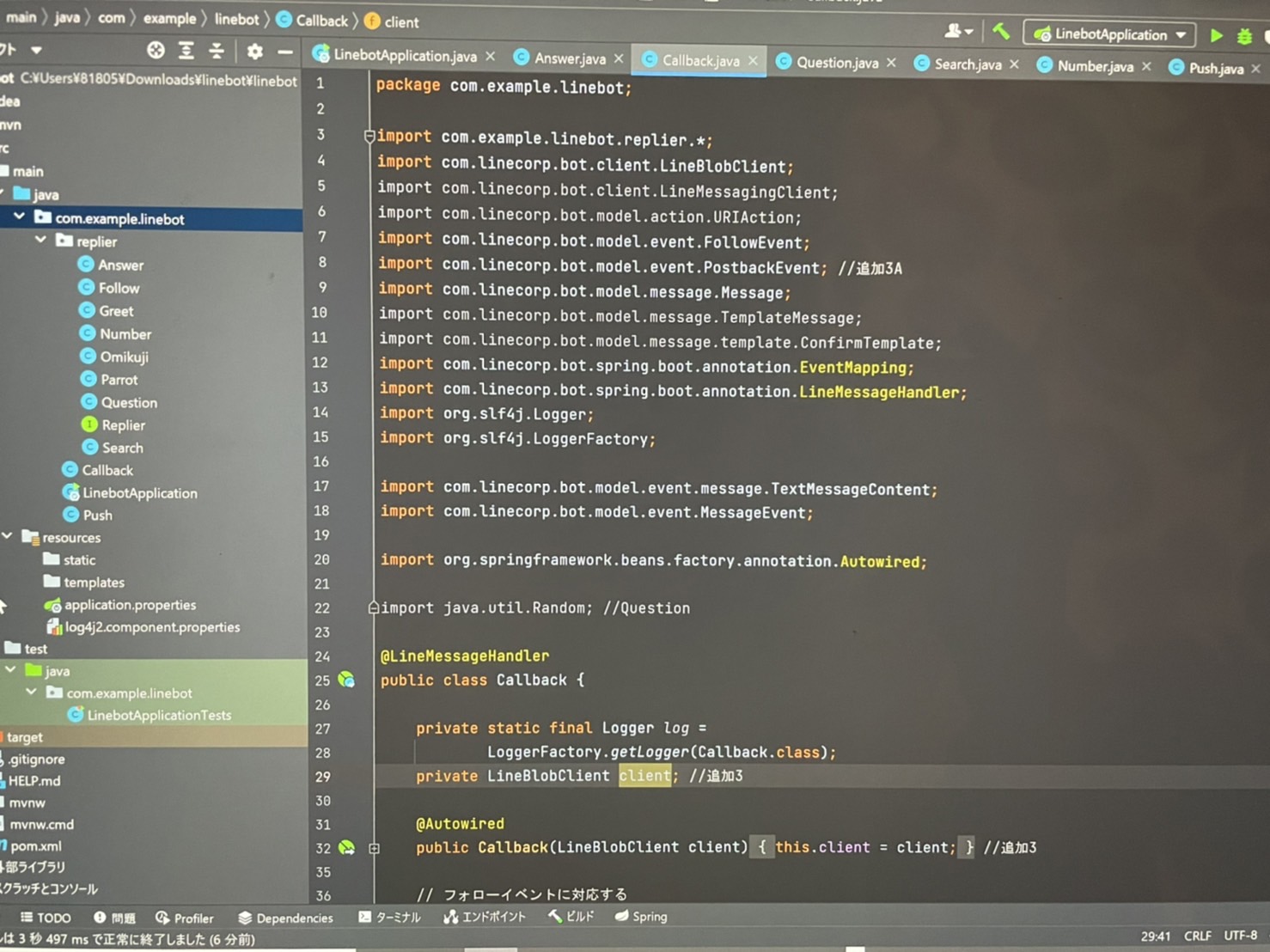Select pom.xml in the project tree
Image resolution: width=1270 pixels, height=952 pixels.
click(35, 845)
